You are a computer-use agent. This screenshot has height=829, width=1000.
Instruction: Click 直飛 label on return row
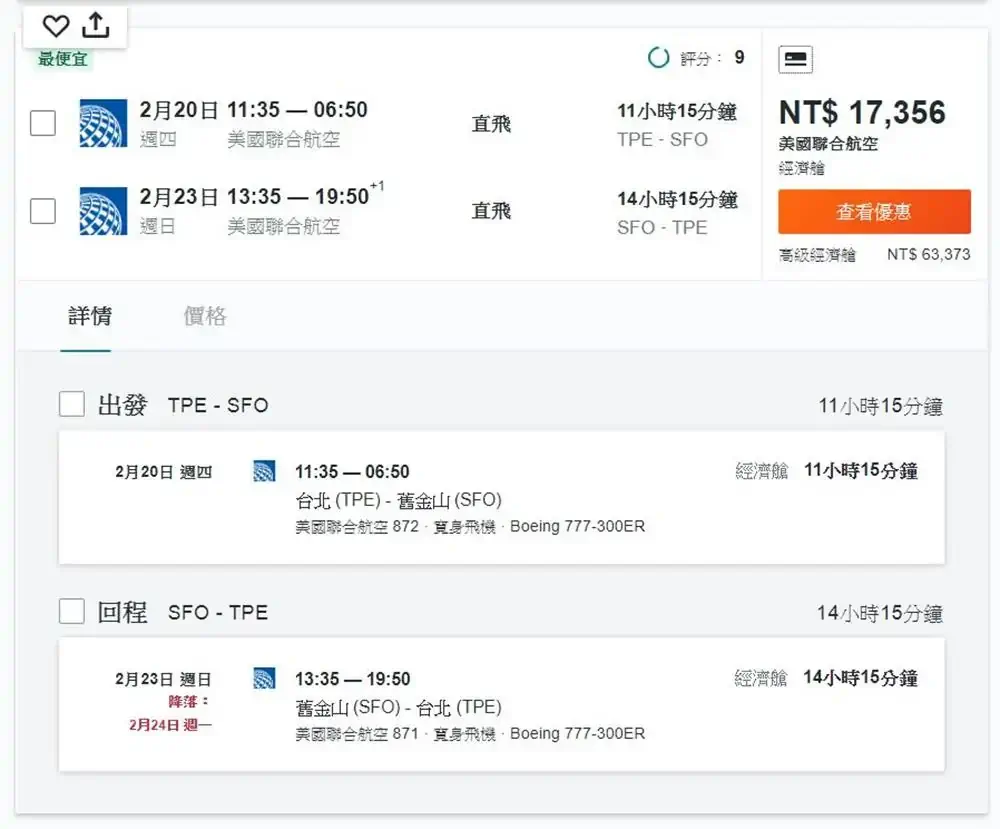491,211
